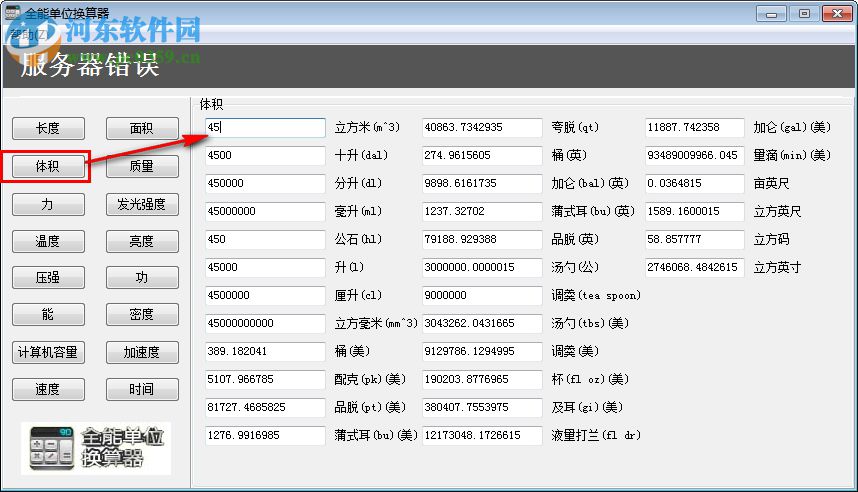Click the 桶(美) value field
858x492 pixels.
265,351
